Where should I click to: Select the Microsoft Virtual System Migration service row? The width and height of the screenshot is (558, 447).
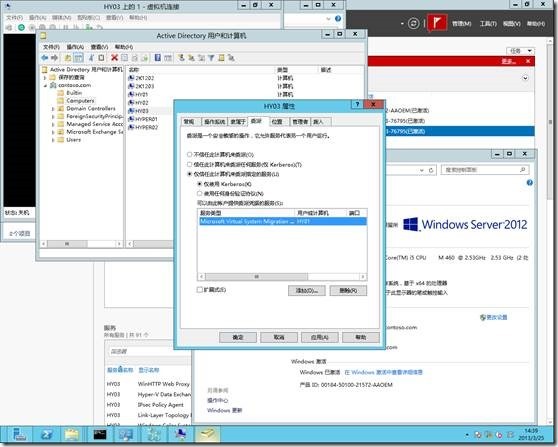tap(283, 221)
